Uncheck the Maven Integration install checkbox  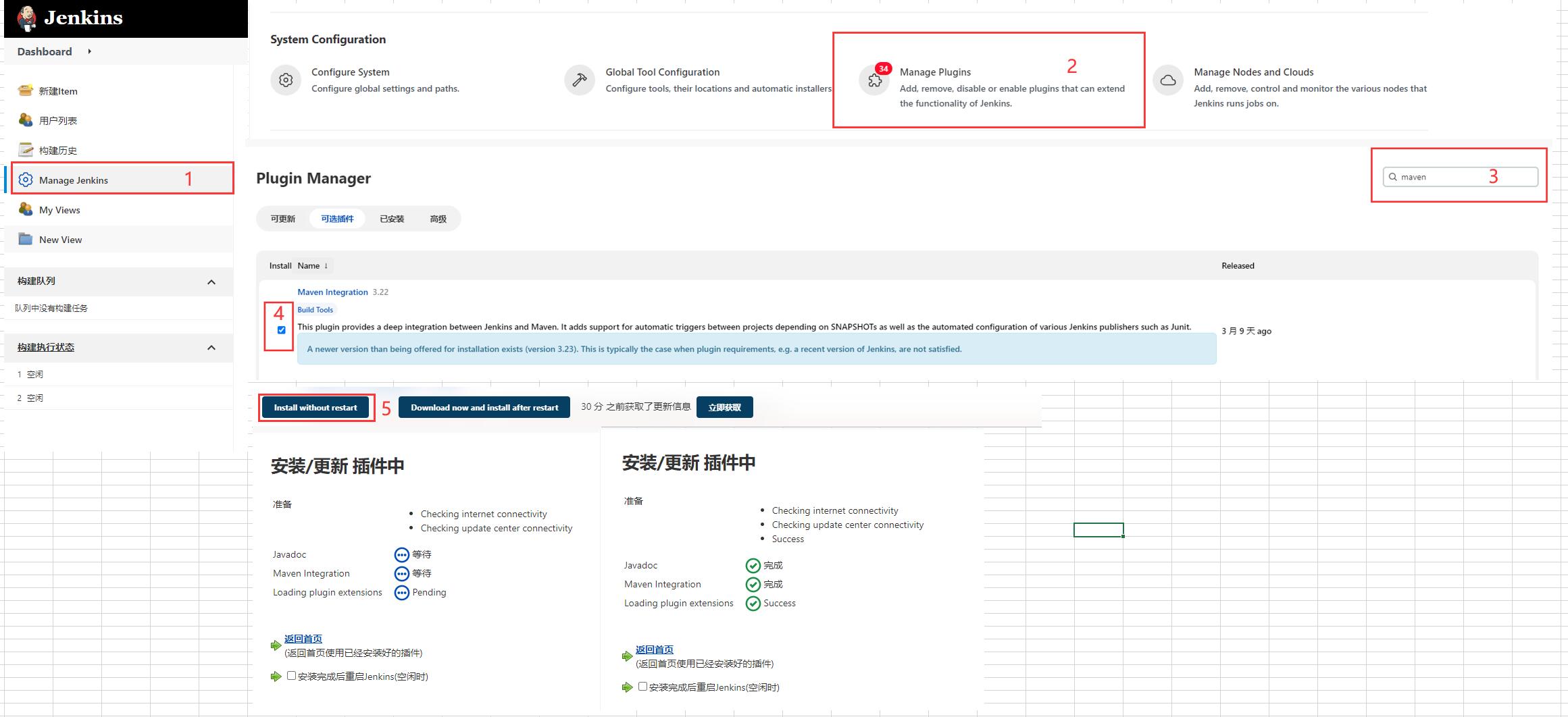pos(282,330)
